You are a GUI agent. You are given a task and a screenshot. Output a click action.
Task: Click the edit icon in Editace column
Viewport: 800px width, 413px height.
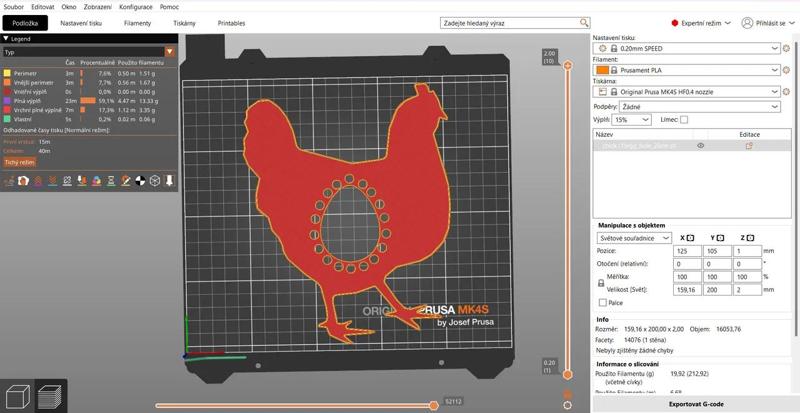pos(749,145)
